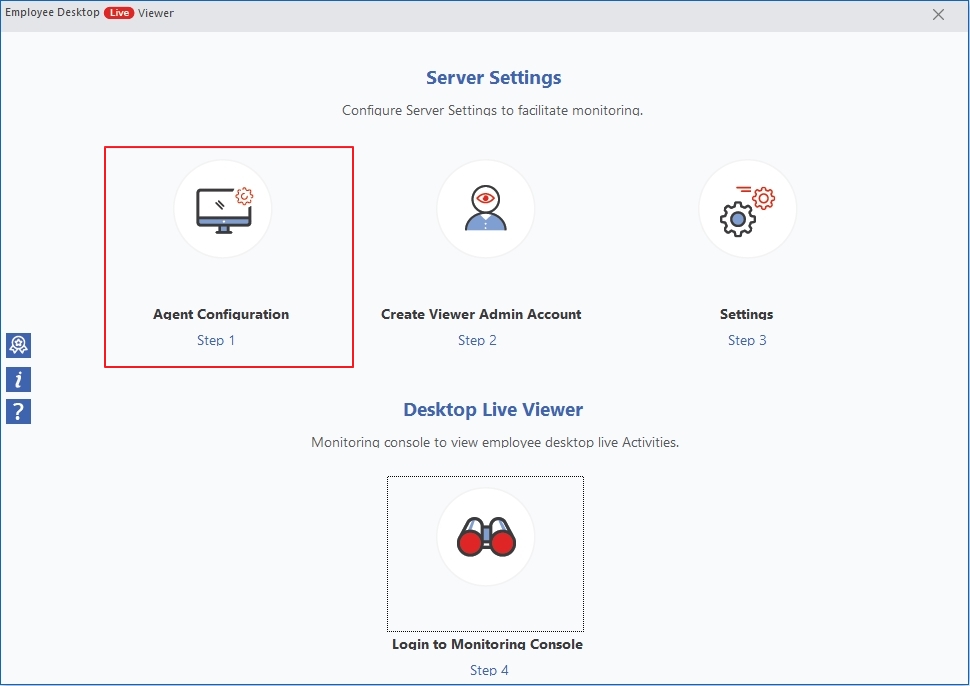The height and width of the screenshot is (686, 970).
Task: Click the Server Settings heading
Action: click(x=493, y=78)
